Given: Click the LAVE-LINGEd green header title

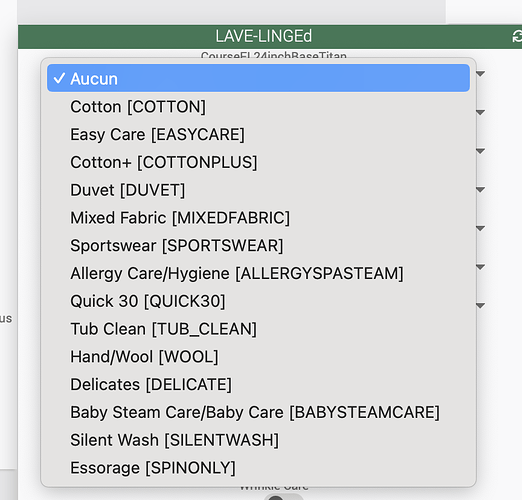Looking at the screenshot, I should (263, 36).
